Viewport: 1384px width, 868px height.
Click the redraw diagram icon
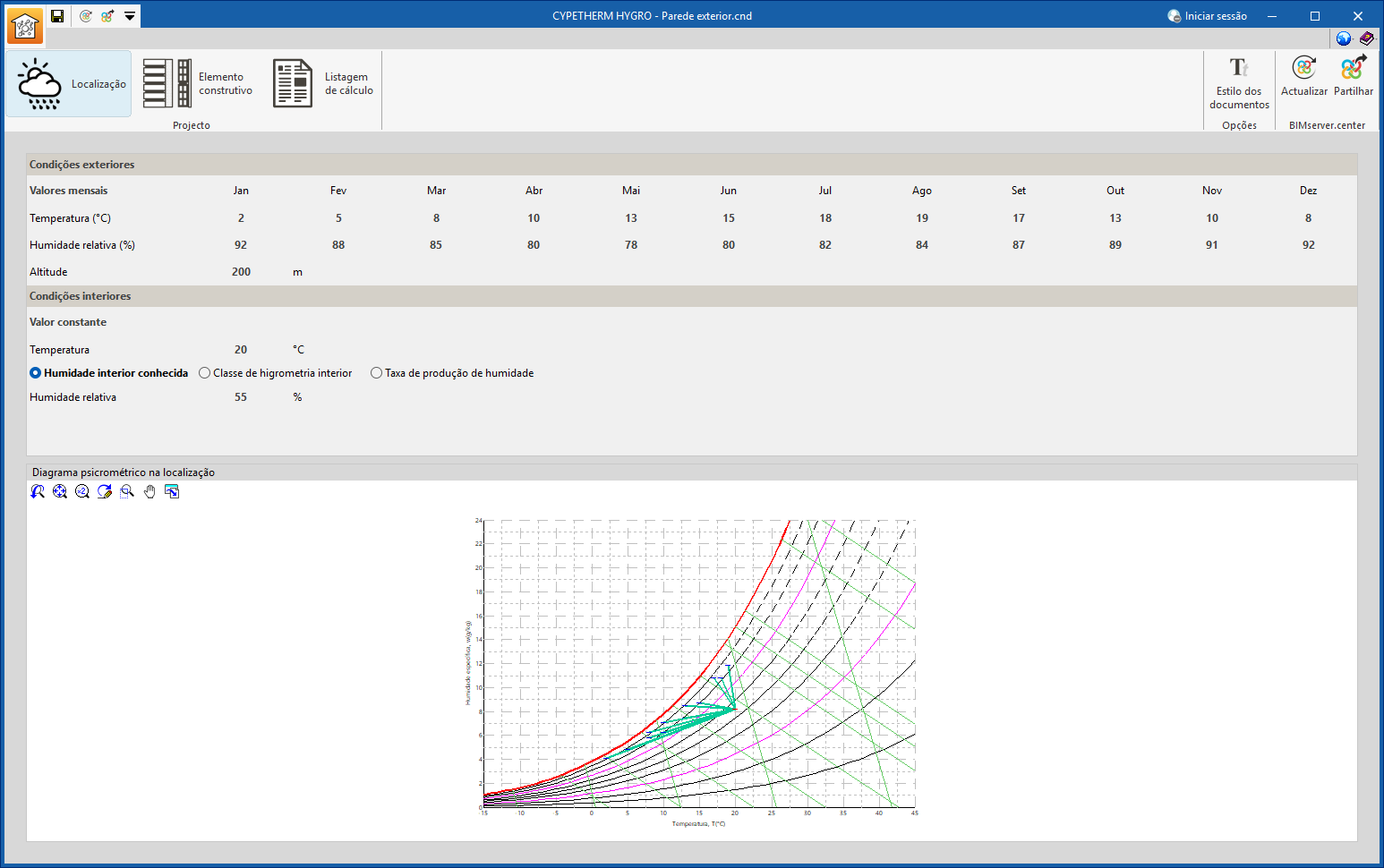point(105,491)
